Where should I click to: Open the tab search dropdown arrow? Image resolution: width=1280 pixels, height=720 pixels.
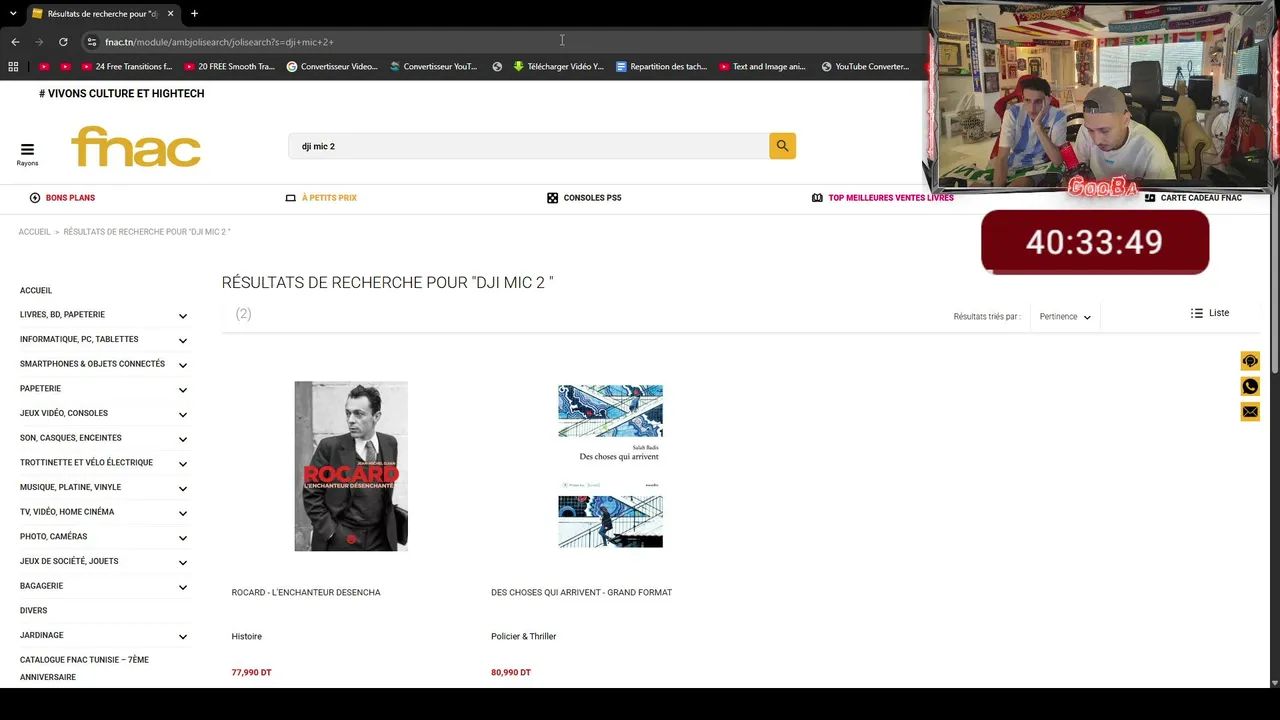coord(13,14)
